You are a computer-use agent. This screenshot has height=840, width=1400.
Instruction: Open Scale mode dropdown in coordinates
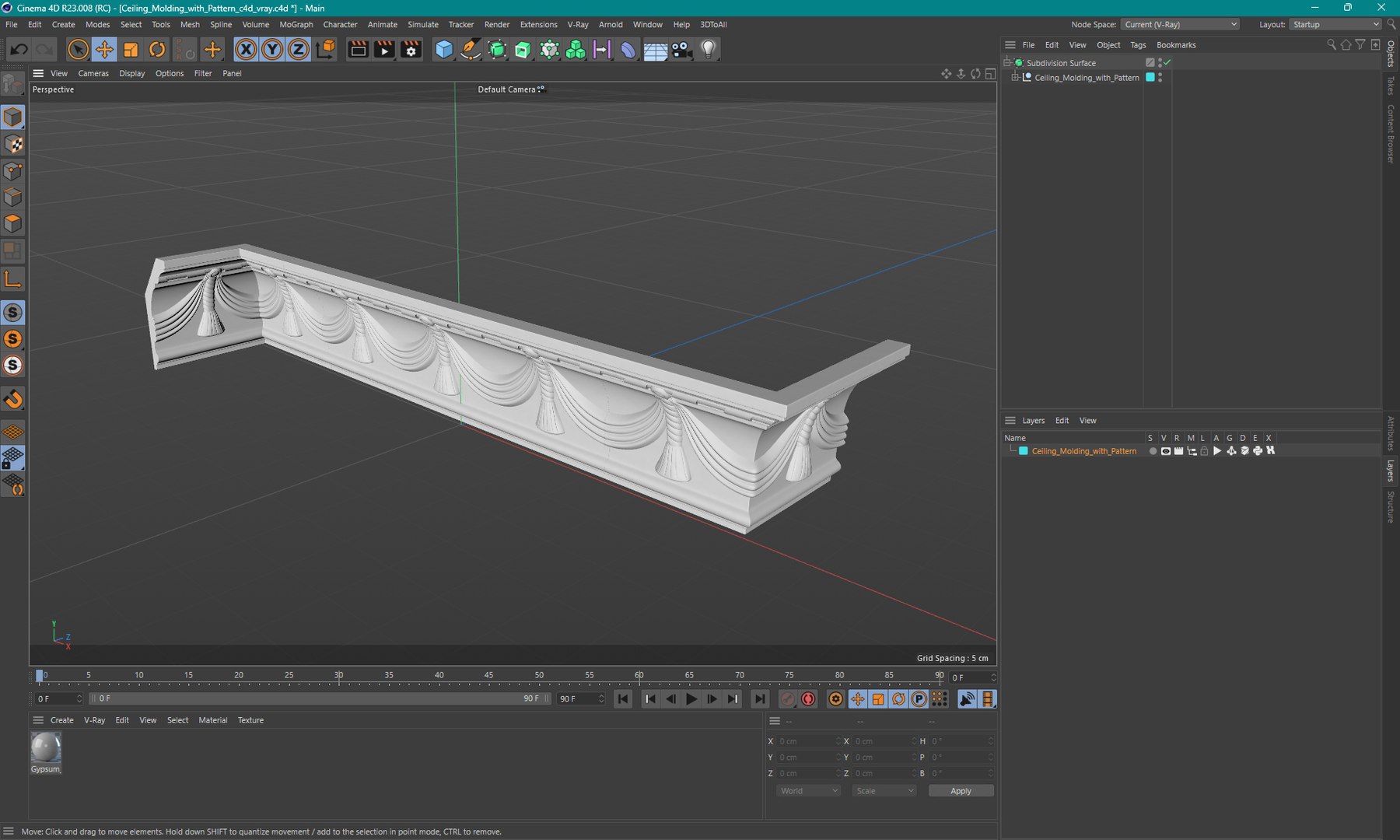[x=884, y=791]
